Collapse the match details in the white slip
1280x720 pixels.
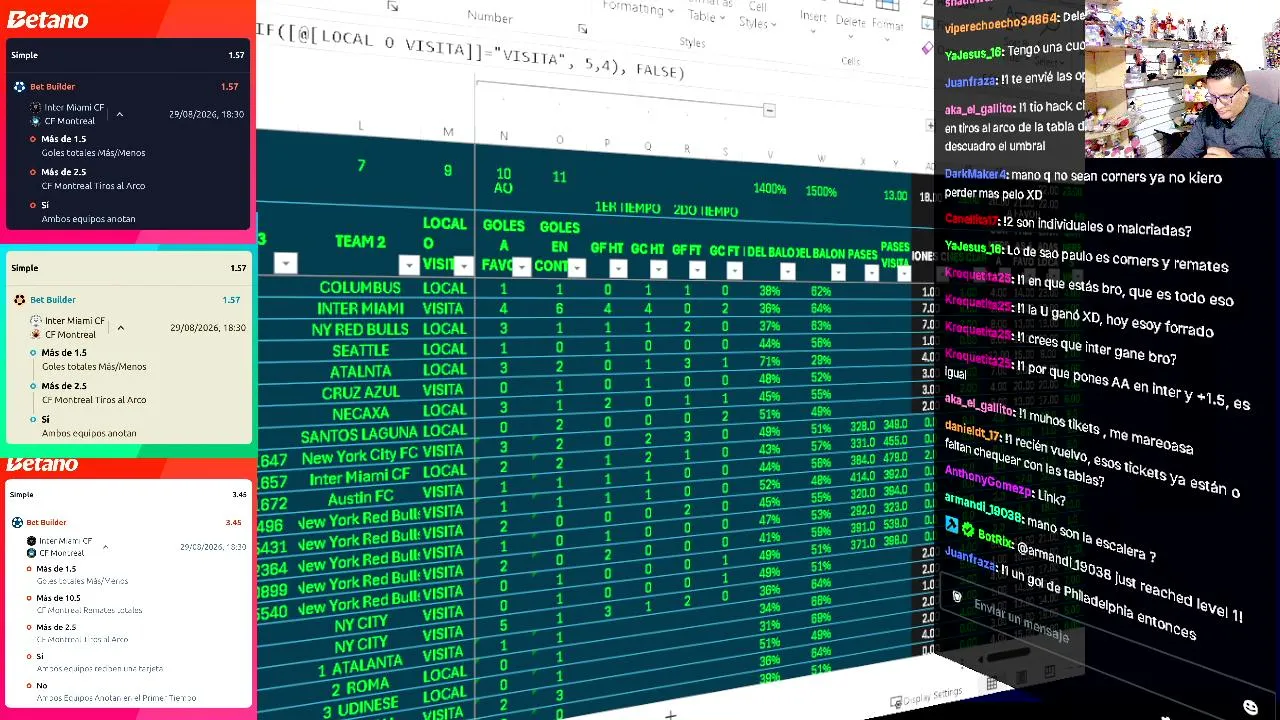pyautogui.click(x=105, y=547)
